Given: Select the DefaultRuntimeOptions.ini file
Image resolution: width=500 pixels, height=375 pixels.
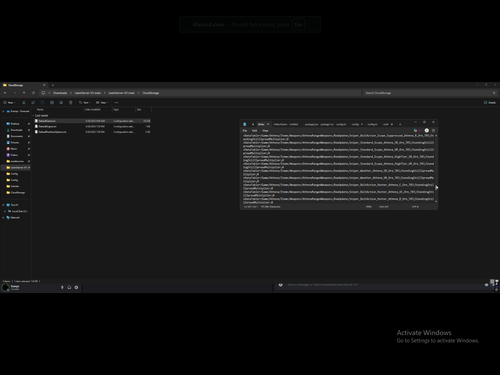Looking at the screenshot, I should click(92, 132).
